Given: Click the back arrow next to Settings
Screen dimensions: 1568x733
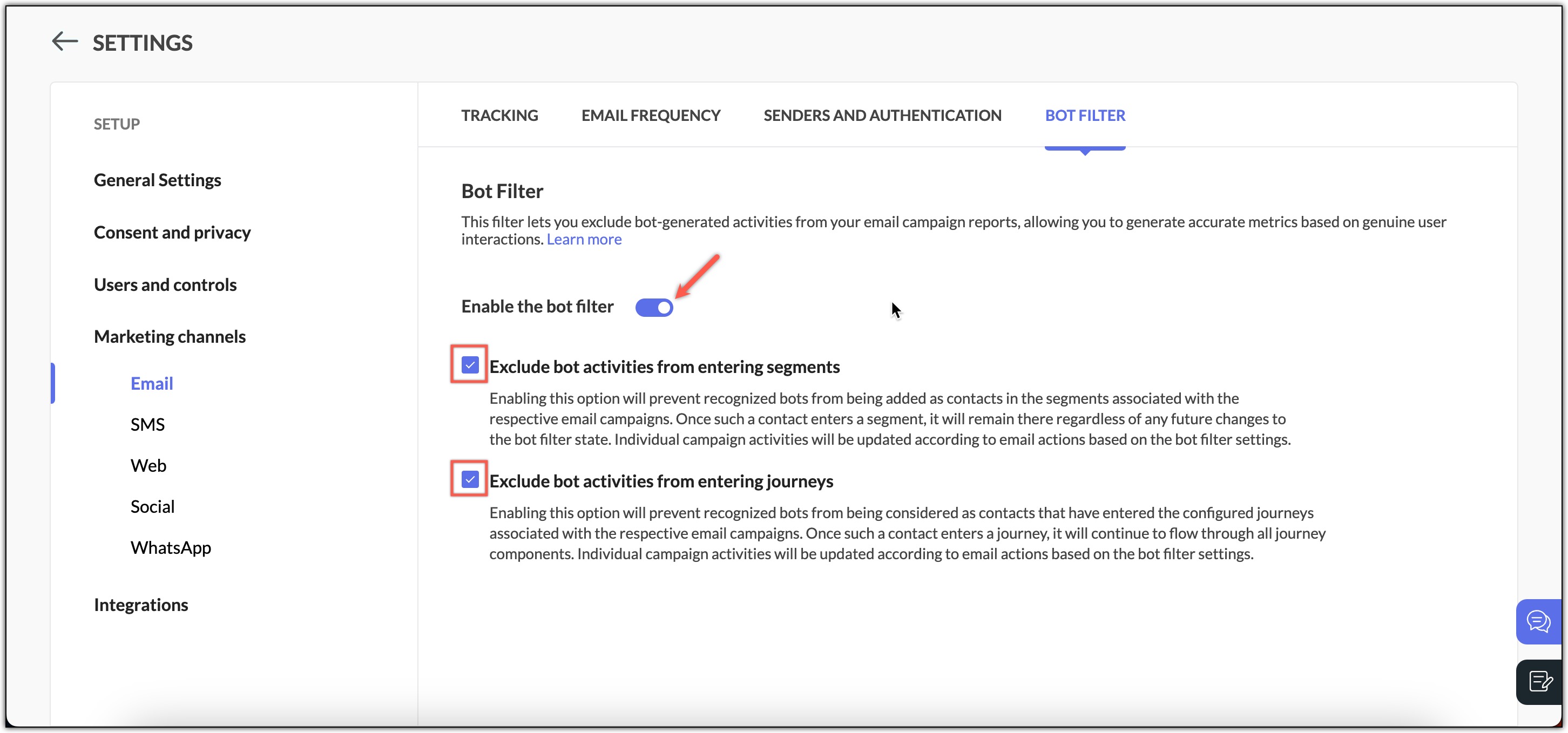Looking at the screenshot, I should (65, 42).
